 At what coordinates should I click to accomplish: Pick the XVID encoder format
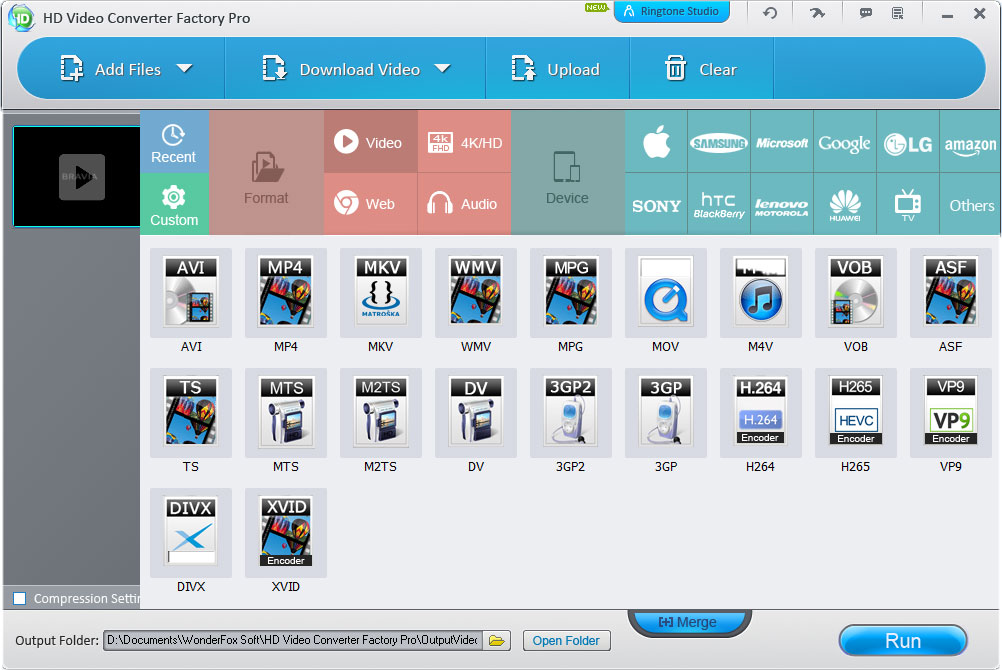[286, 533]
